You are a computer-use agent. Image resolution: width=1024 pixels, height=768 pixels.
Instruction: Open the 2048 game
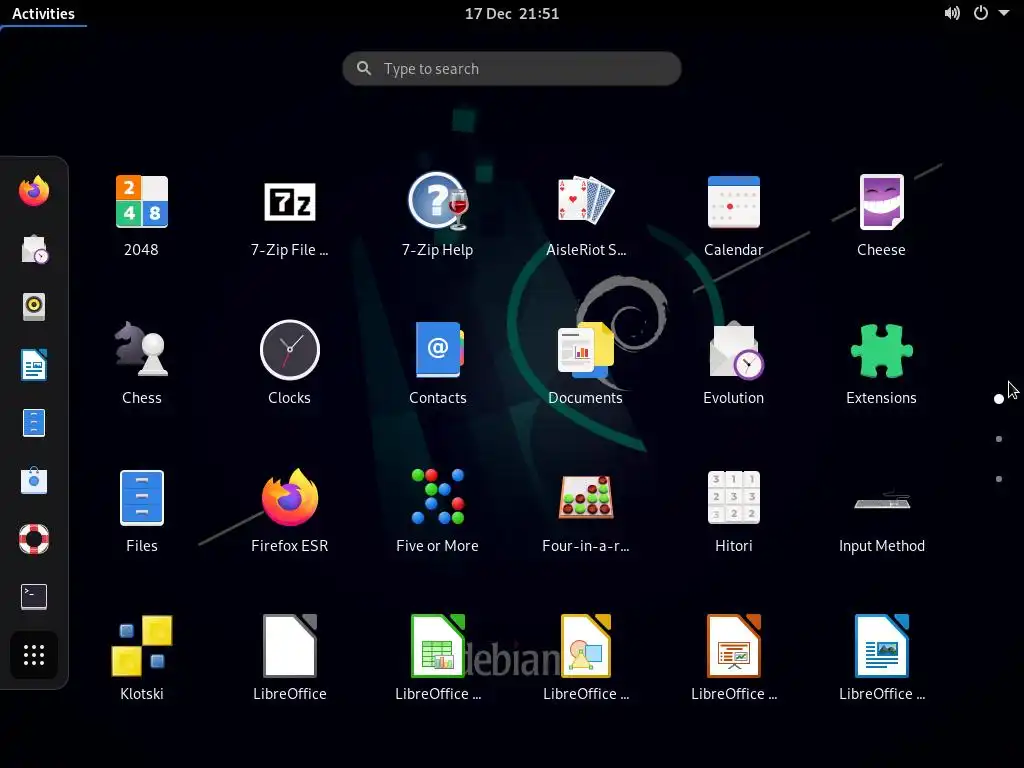point(142,202)
